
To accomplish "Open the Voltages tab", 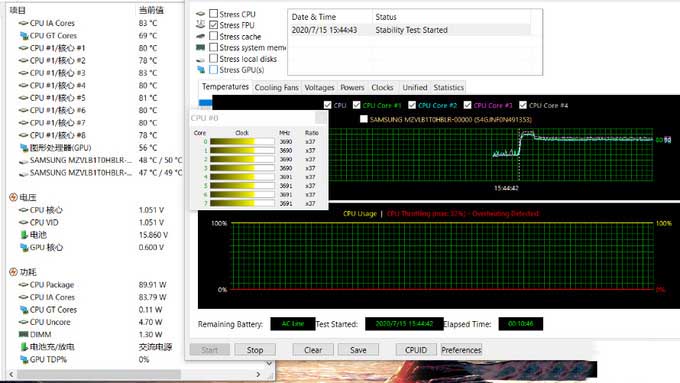I will click(319, 88).
